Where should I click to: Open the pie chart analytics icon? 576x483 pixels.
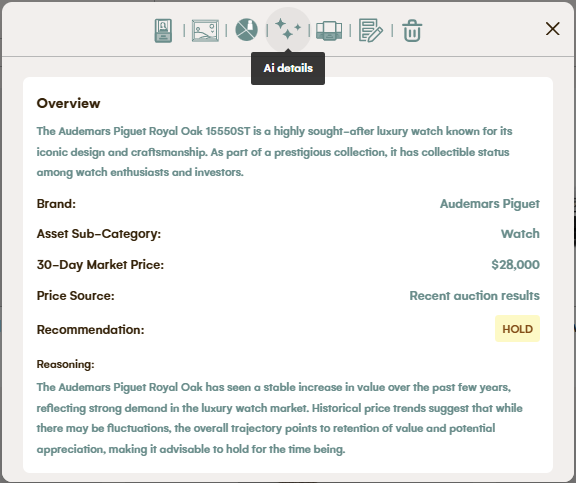pyautogui.click(x=246, y=30)
